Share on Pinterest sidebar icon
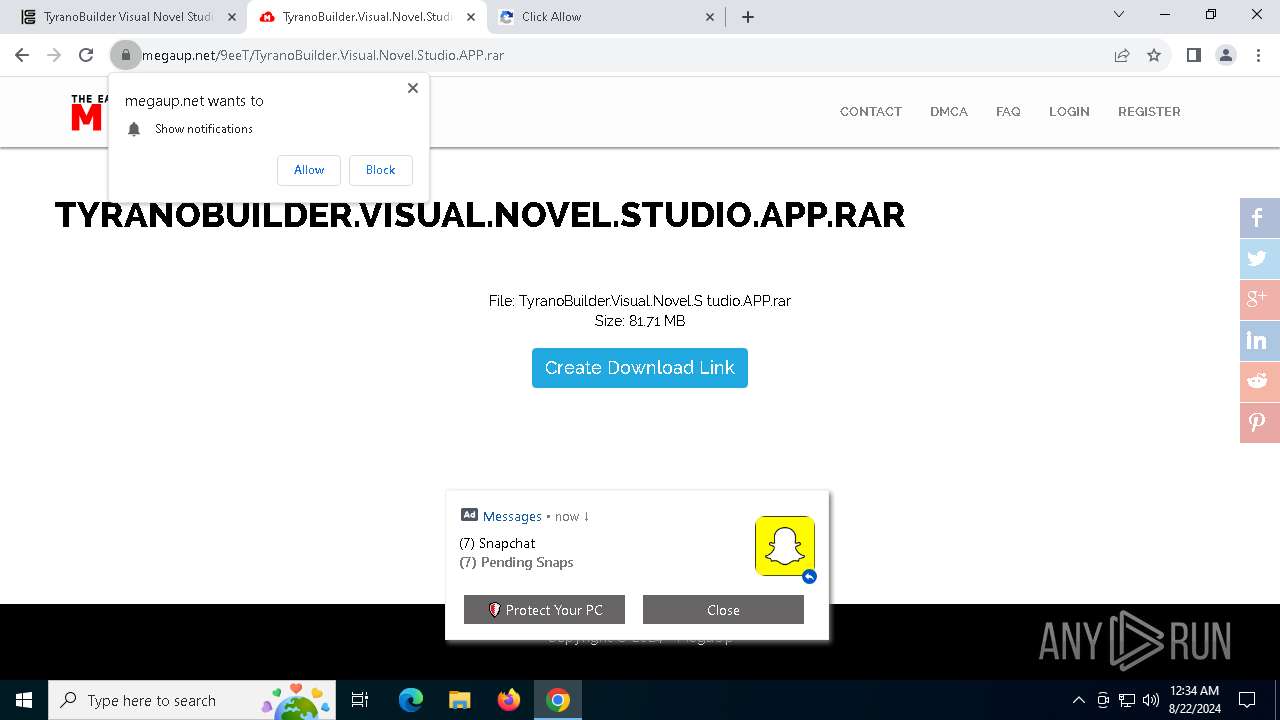The image size is (1280, 720). 1260,423
